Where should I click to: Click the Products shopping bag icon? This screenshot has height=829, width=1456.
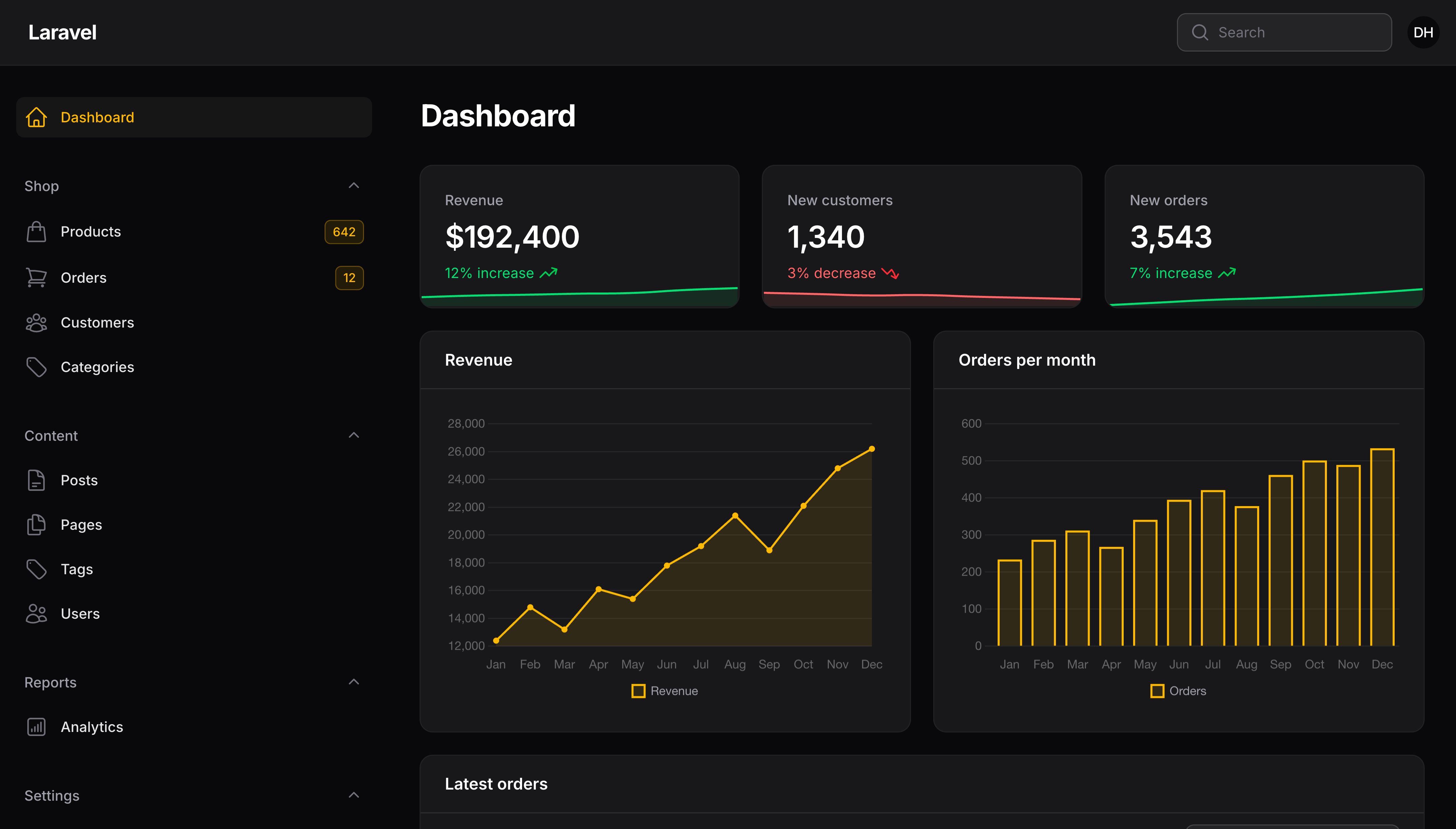36,232
